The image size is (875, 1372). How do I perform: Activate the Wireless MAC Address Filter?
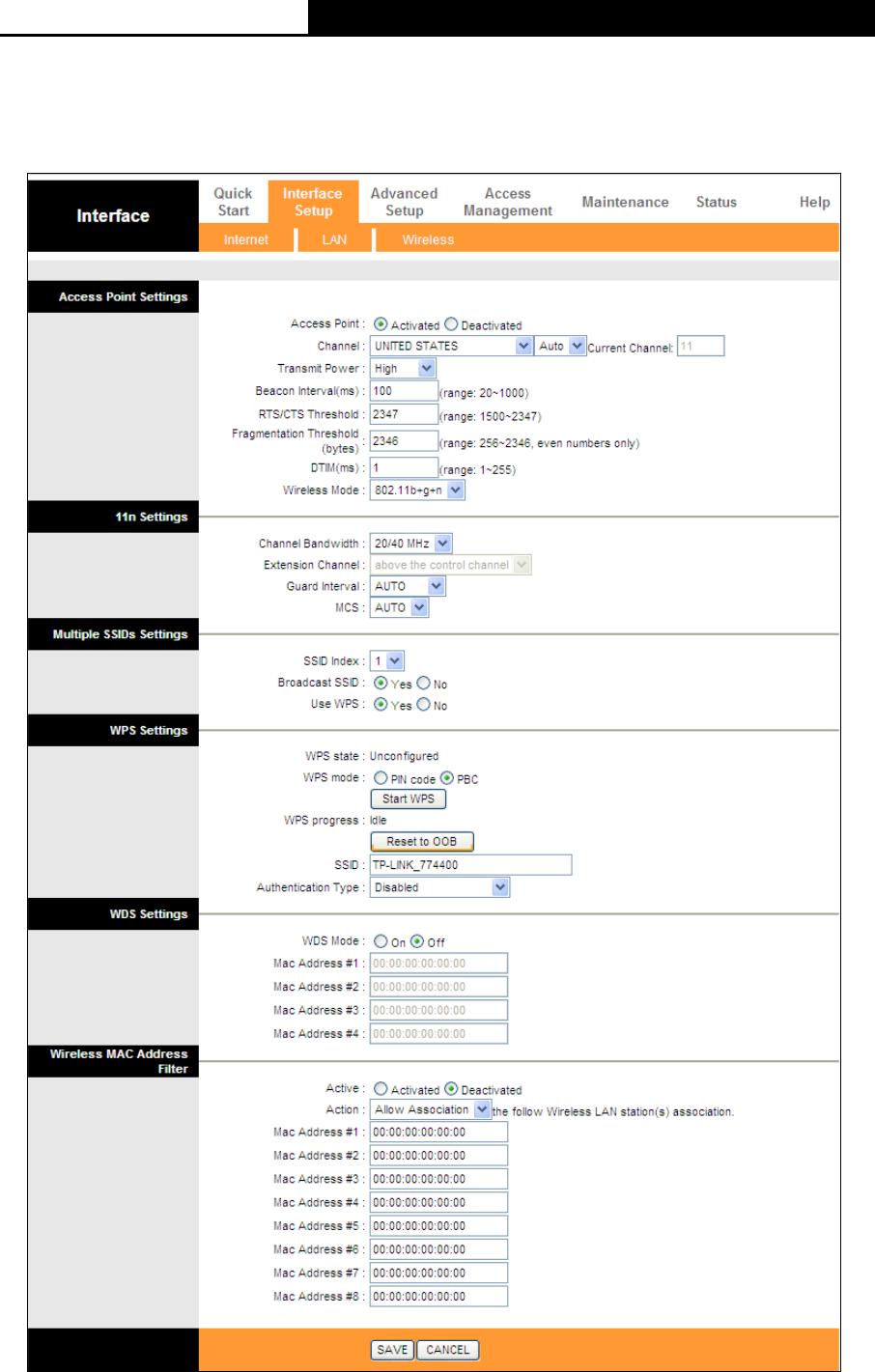(381, 1088)
